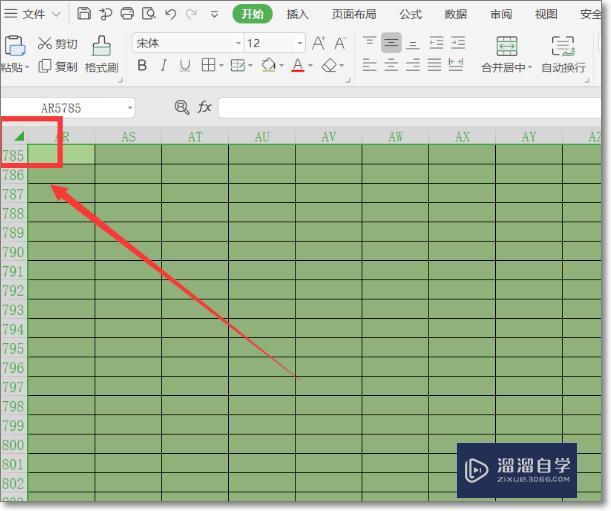
Task: Open alignment settings dialog launcher
Action: pyautogui.click(x=587, y=81)
